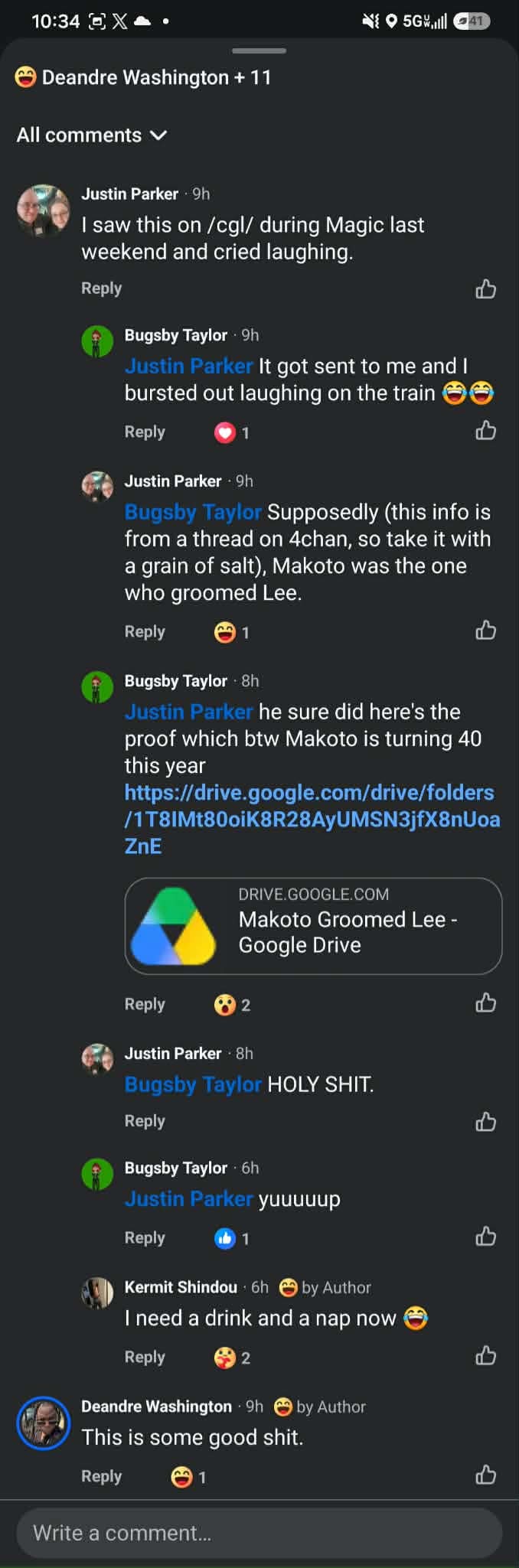Like the HOLY SHIT reply
This screenshot has height=1568, width=519.
pos(485,1121)
